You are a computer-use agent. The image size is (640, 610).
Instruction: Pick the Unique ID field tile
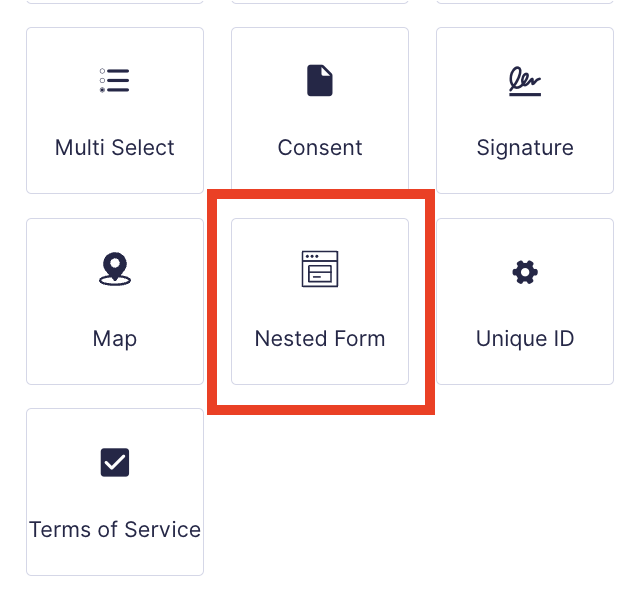click(525, 301)
